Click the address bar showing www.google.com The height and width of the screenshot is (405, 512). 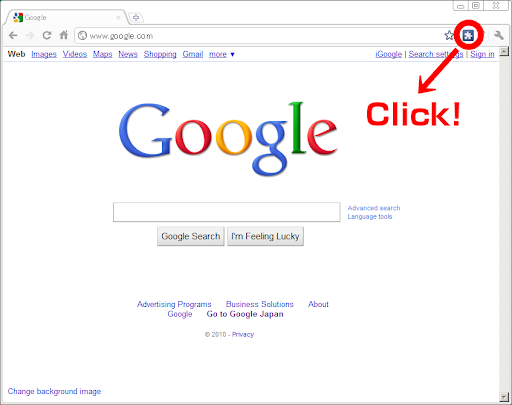(x=260, y=36)
